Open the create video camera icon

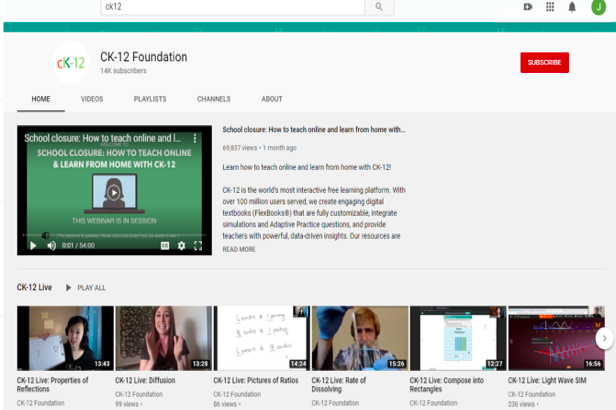(528, 7)
